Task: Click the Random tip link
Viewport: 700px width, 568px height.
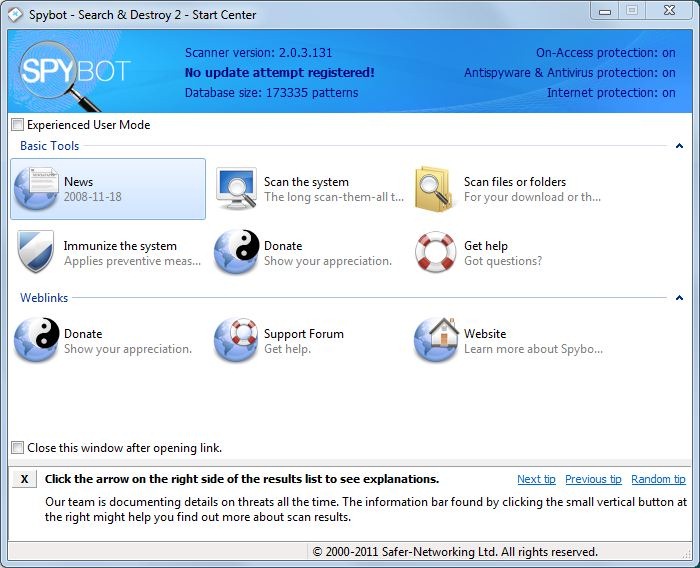Action: [658, 479]
